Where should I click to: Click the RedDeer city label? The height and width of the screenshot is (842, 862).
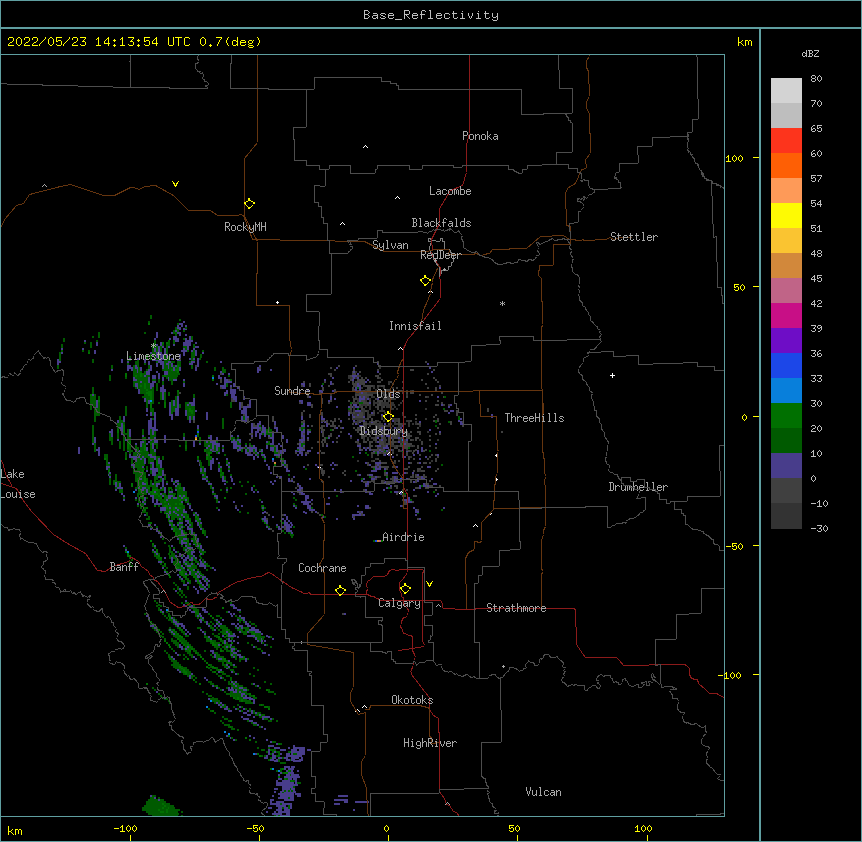440,255
